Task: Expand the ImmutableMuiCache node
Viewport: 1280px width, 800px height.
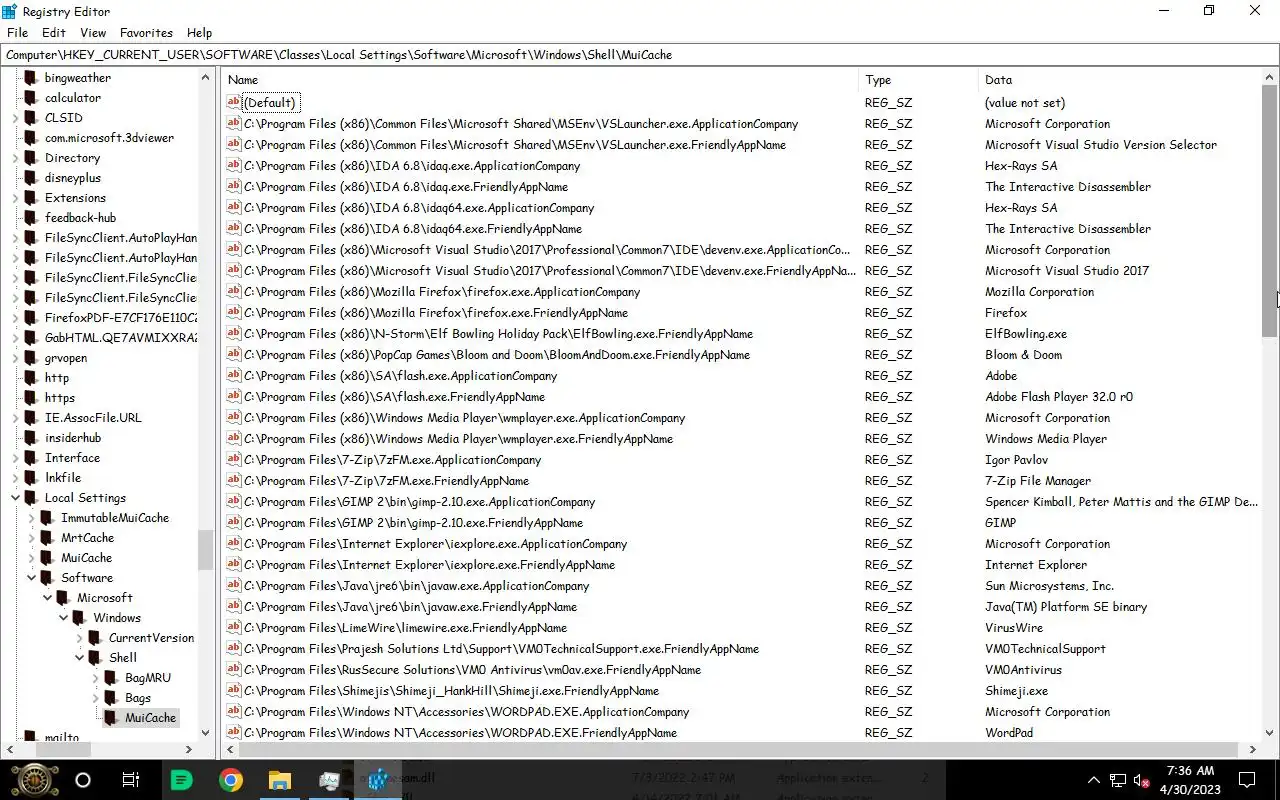Action: point(31,518)
